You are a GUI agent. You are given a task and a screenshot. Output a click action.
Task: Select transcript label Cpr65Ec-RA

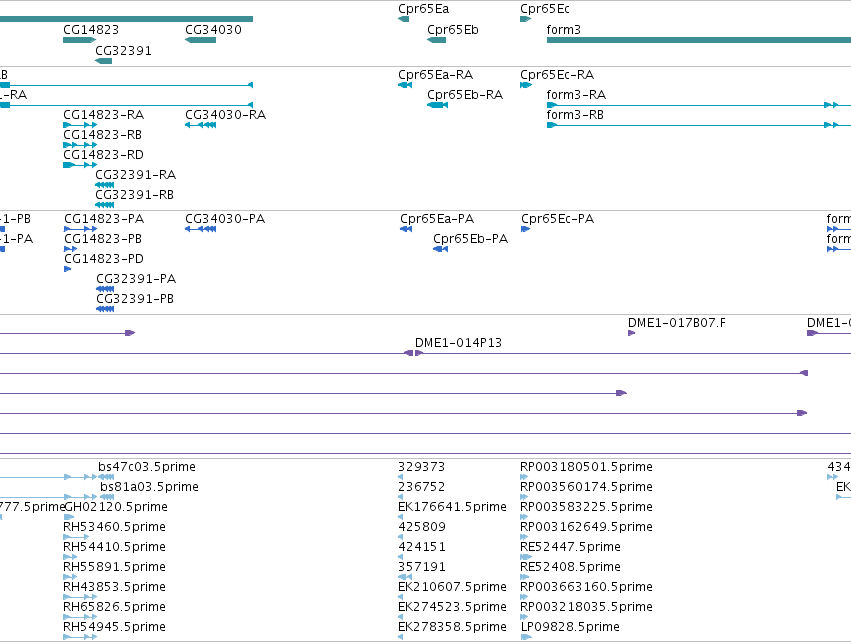click(x=557, y=75)
